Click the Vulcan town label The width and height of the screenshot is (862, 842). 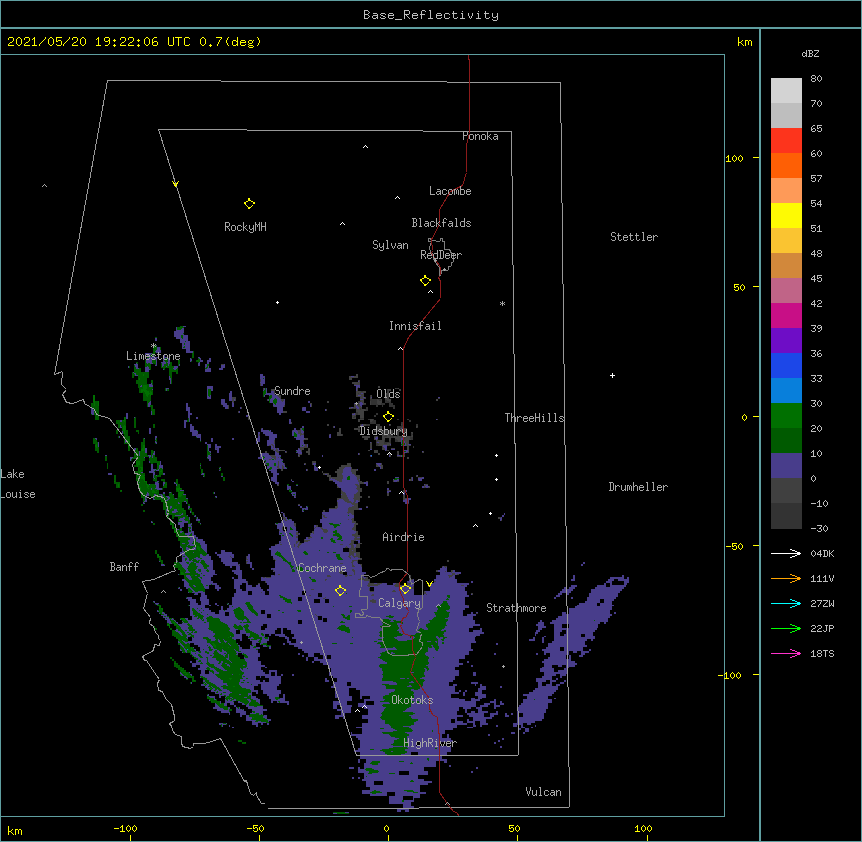click(x=543, y=792)
